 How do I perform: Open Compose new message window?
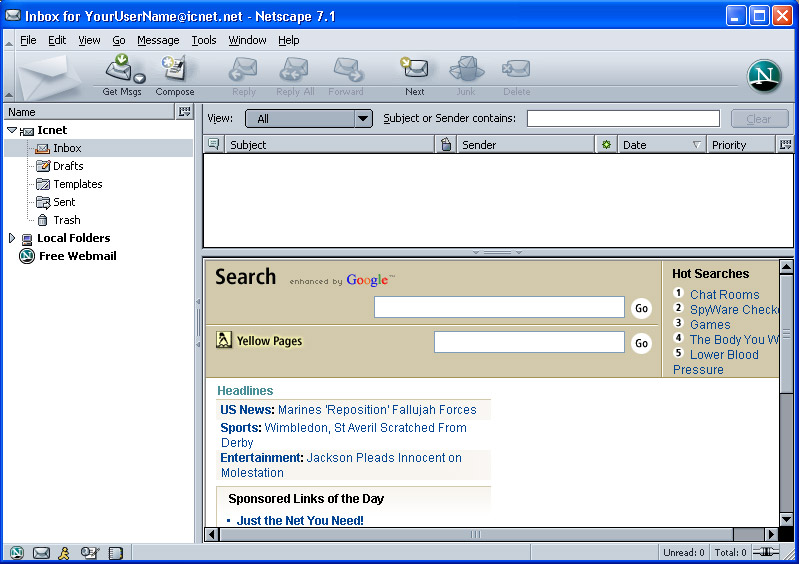174,71
